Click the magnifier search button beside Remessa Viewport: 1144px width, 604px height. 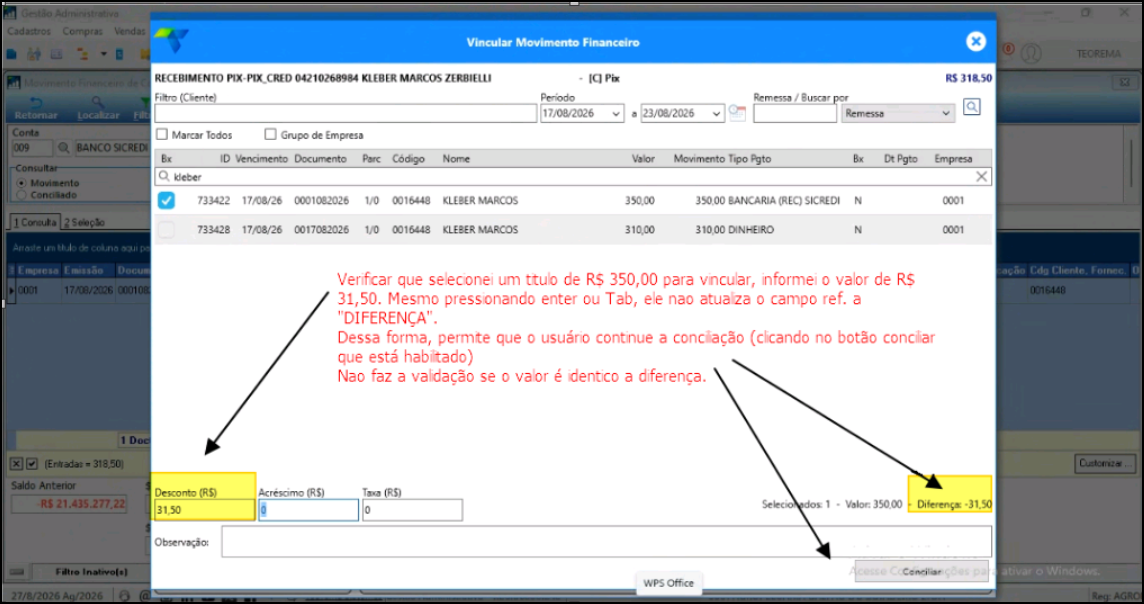pyautogui.click(x=971, y=107)
